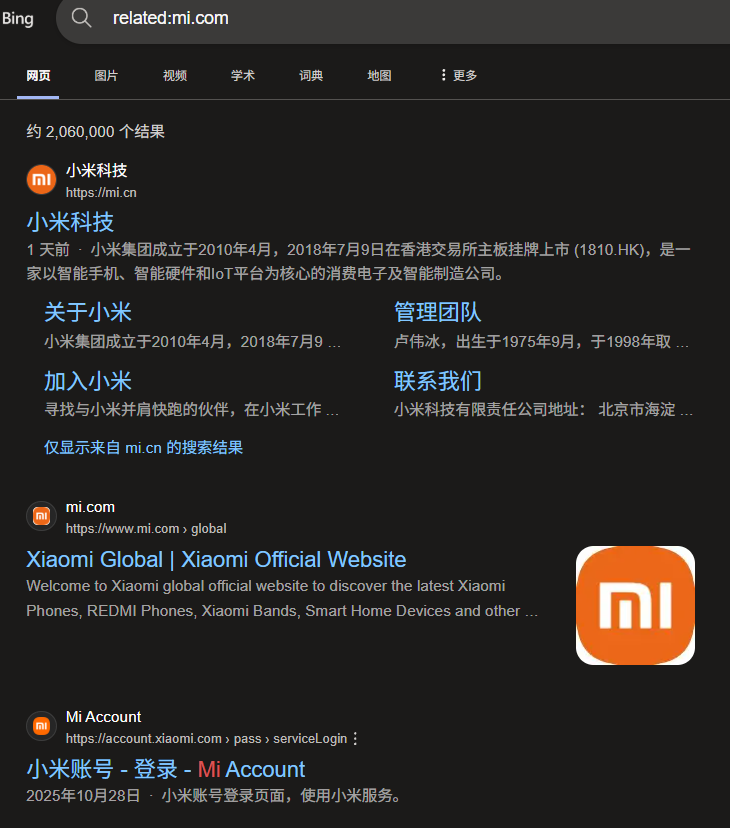The image size is (730, 828).
Task: Click the Mi Account site name label
Action: tap(104, 717)
